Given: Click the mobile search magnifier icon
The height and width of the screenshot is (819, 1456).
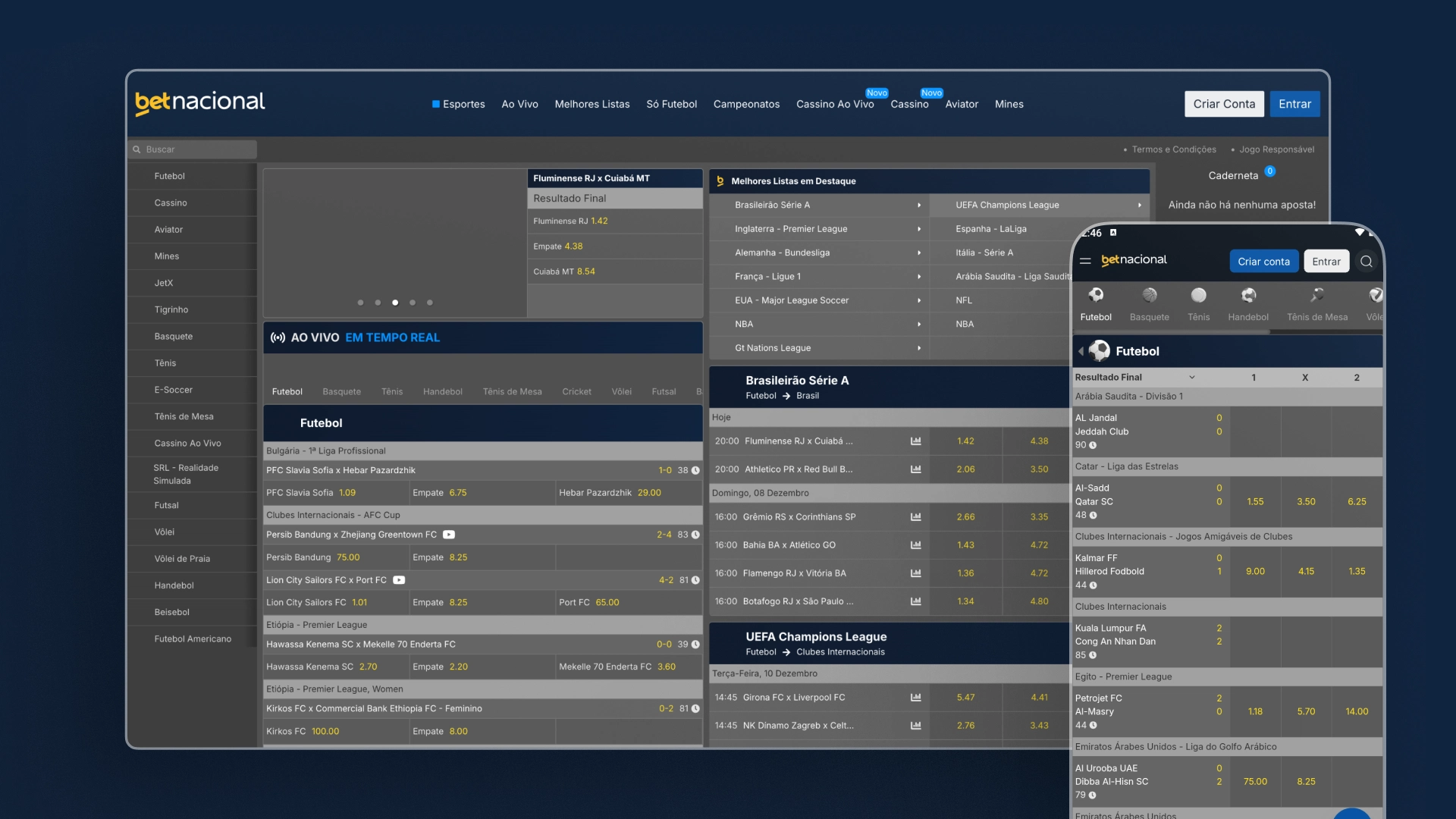Looking at the screenshot, I should pyautogui.click(x=1367, y=262).
